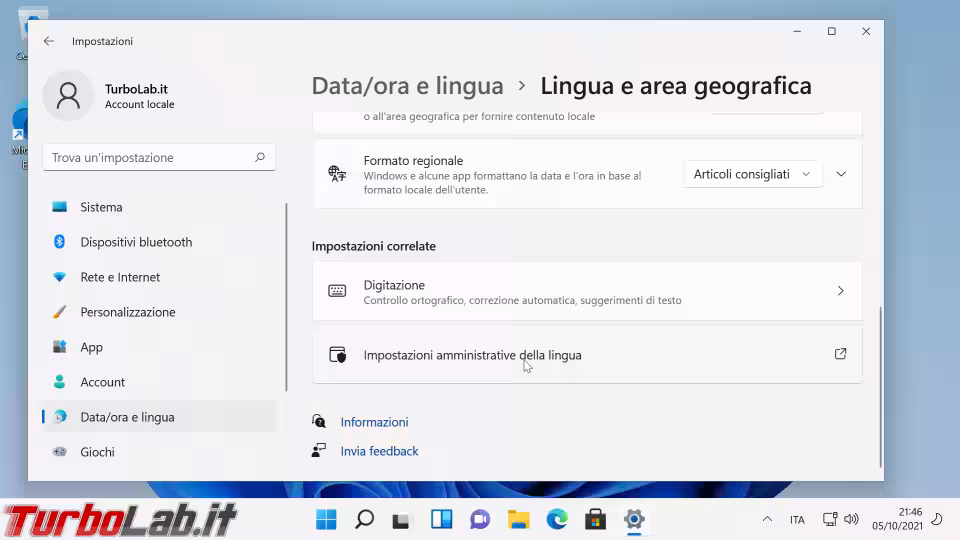
Task: Click the notification moon icon
Action: [937, 519]
